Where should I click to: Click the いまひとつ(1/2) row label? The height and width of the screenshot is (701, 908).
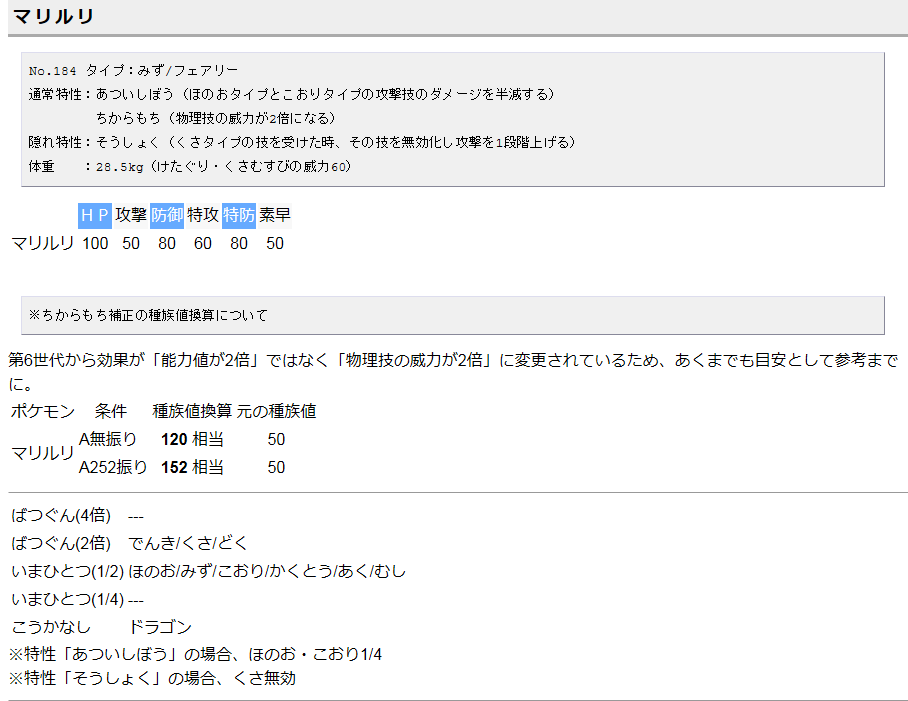click(68, 571)
